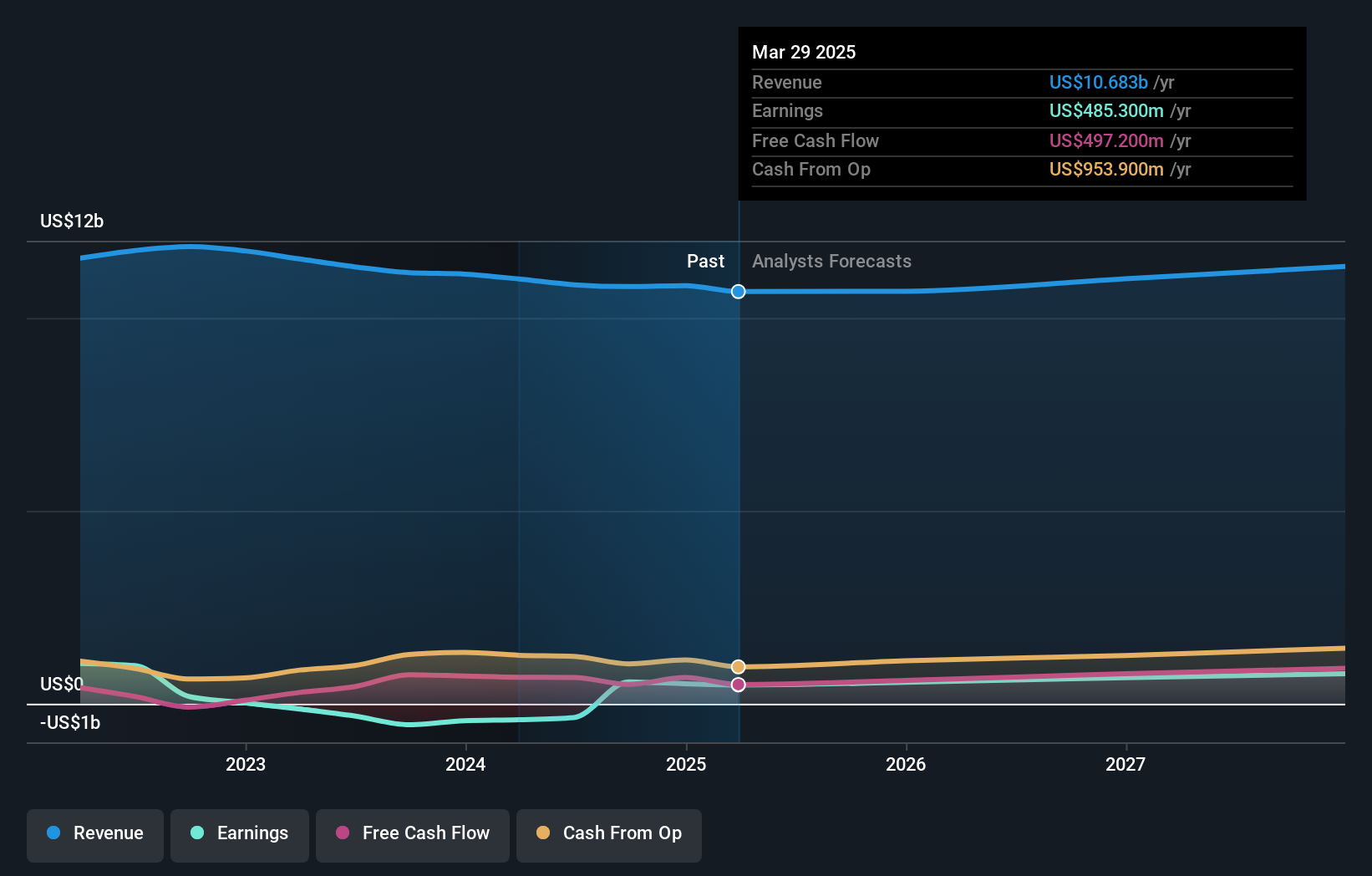Click the US$953.900m cash from op value
Viewport: 1372px width, 876px height.
point(1106,170)
